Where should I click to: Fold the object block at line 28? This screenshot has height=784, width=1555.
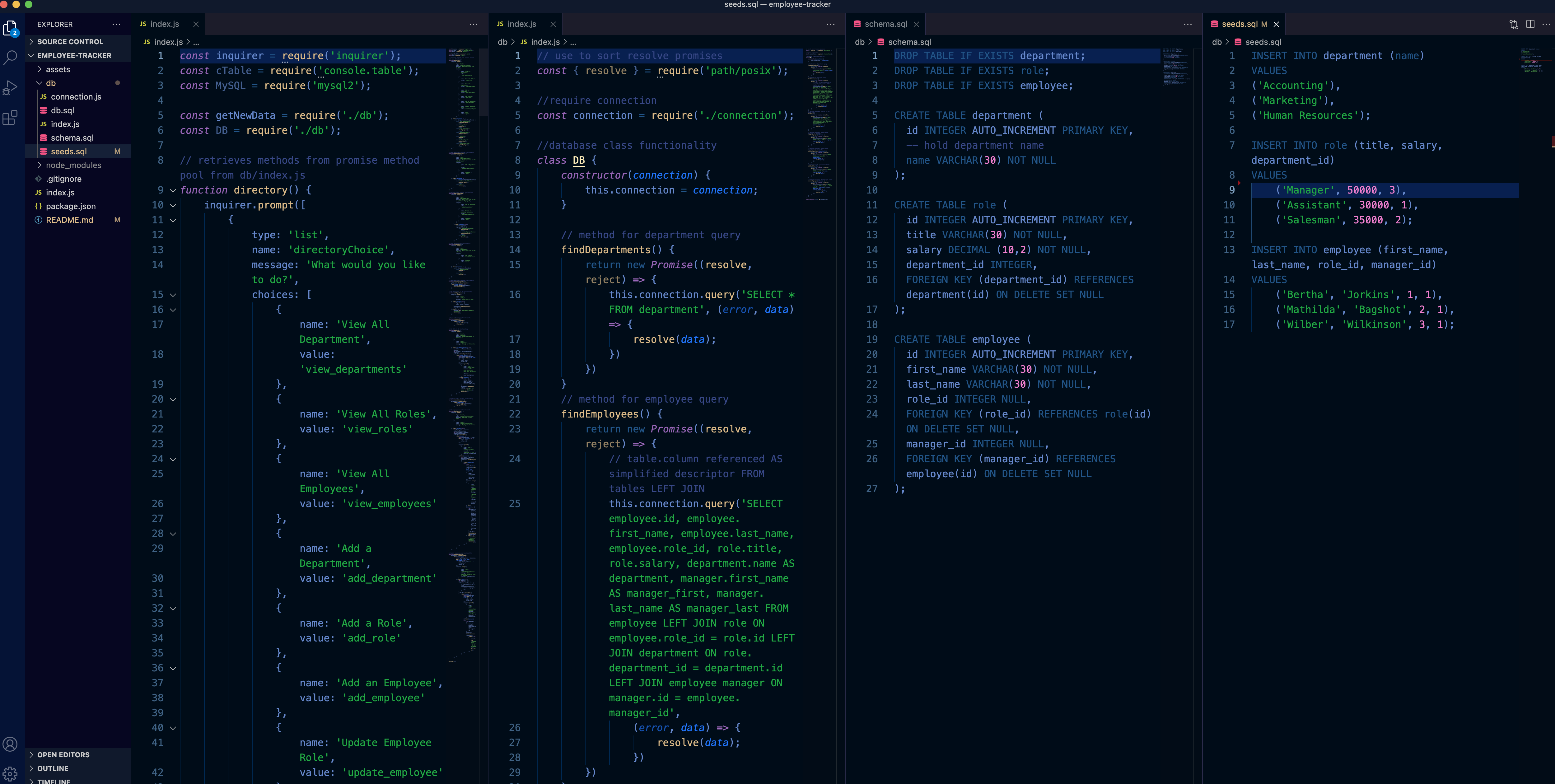tap(173, 534)
